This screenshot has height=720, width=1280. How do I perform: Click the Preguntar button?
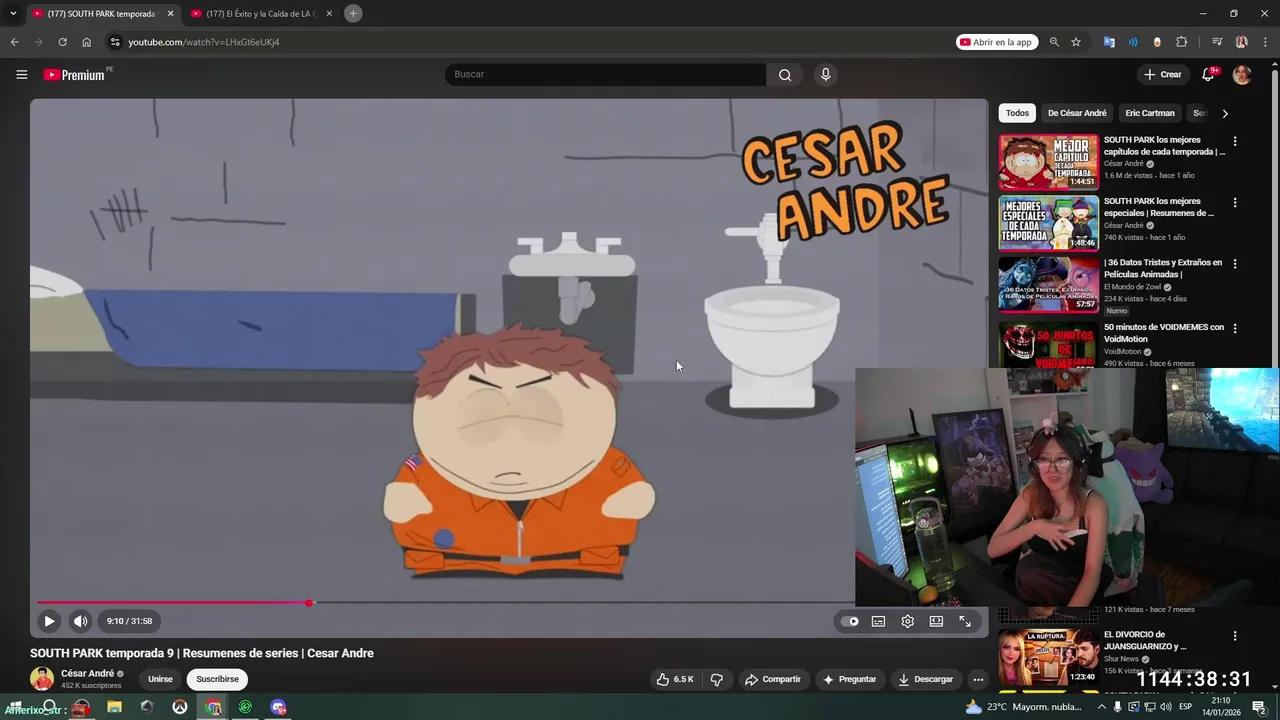point(849,679)
